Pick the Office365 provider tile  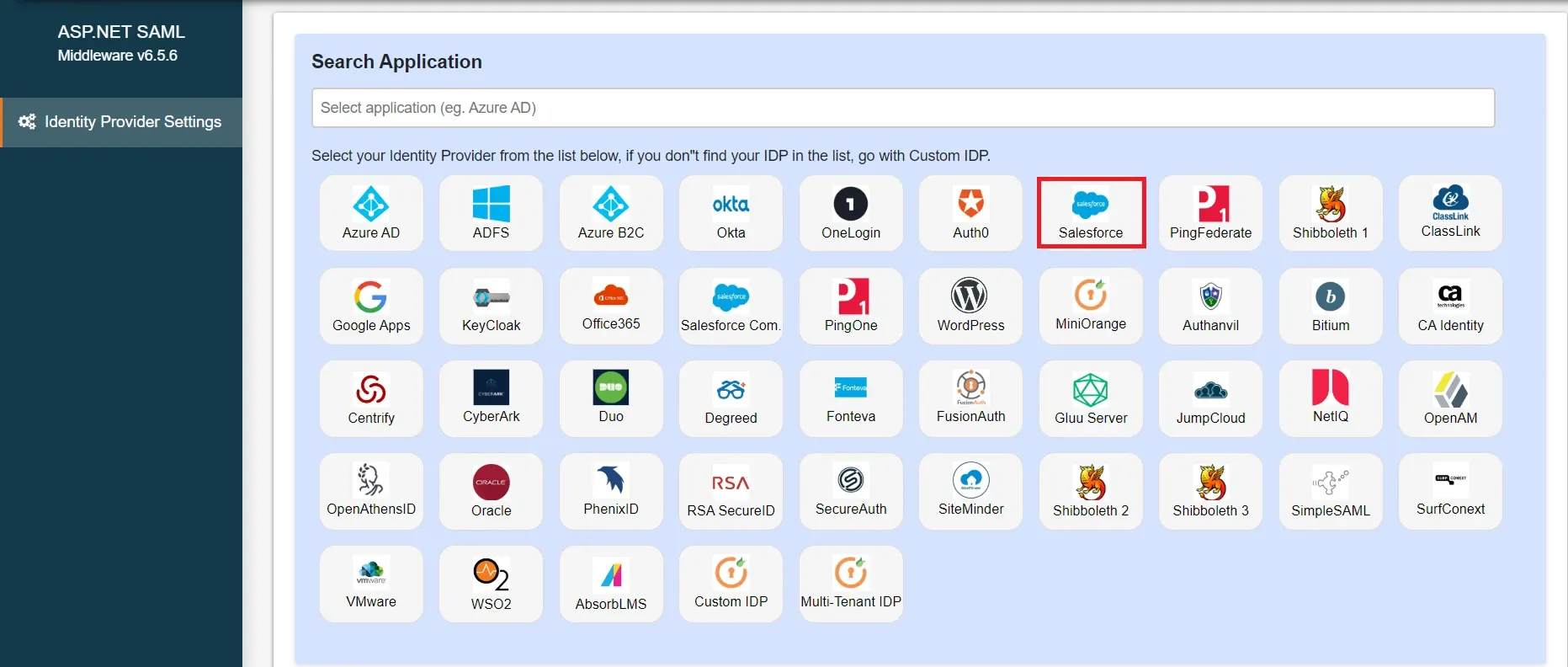click(x=611, y=306)
